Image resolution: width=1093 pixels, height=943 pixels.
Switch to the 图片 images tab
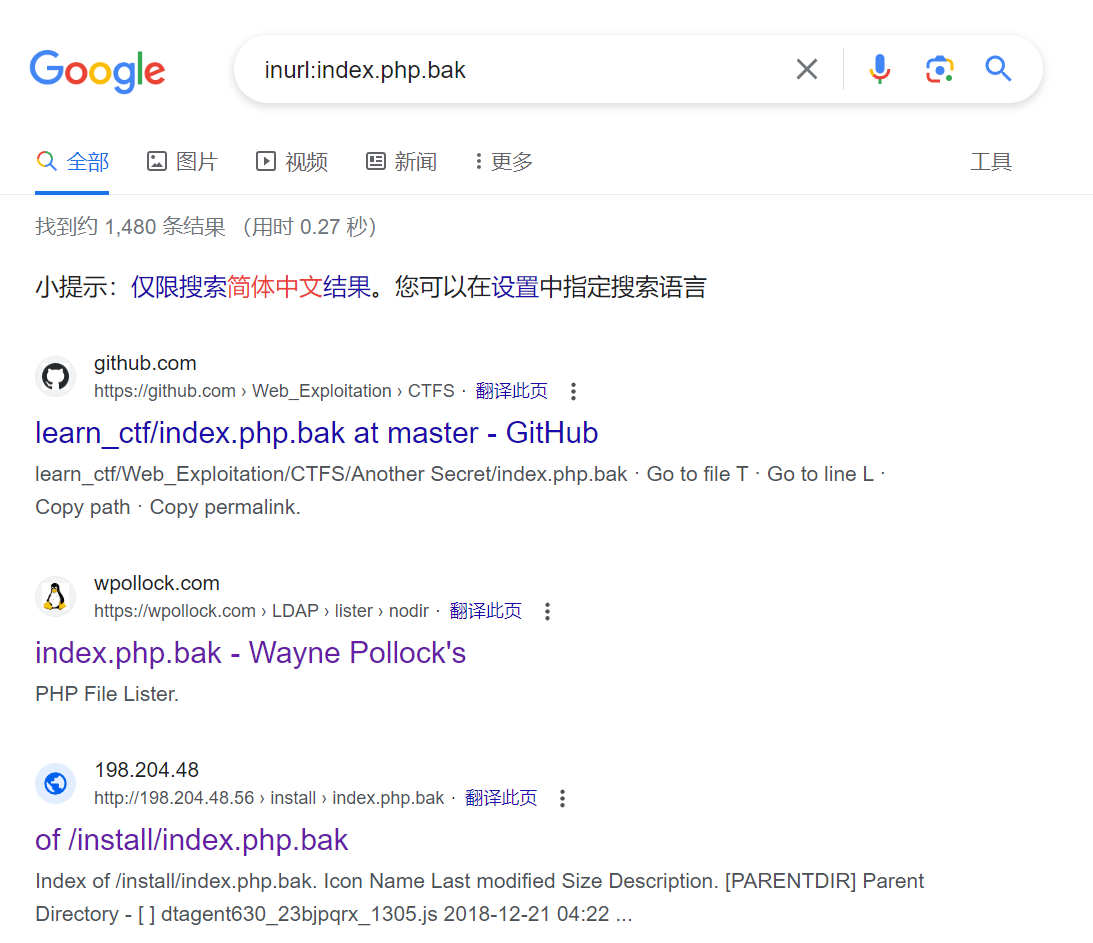click(x=182, y=161)
